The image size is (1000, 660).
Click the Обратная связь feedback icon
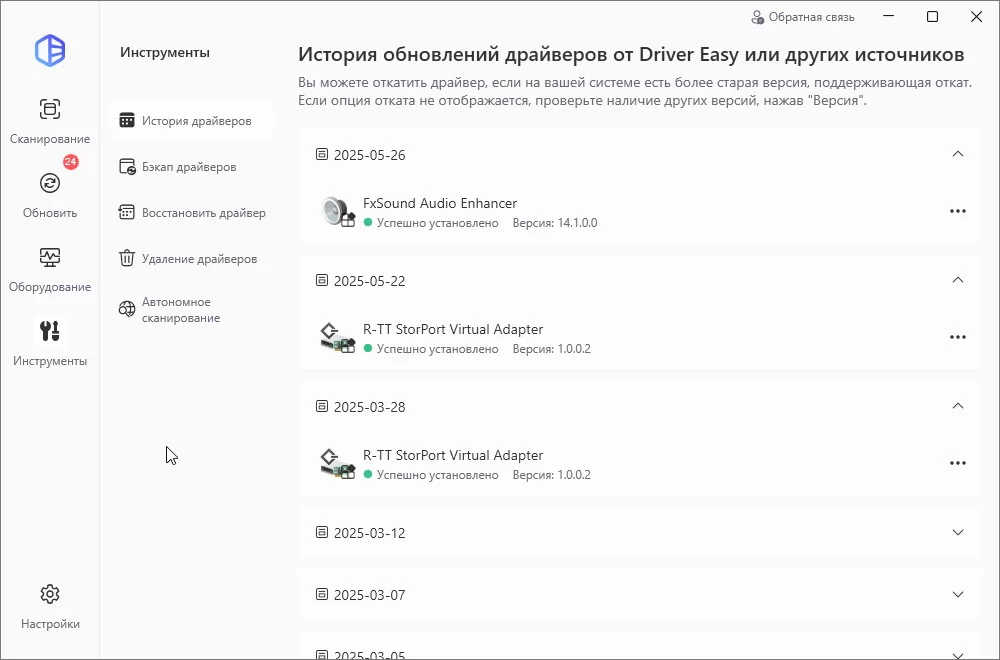click(x=758, y=17)
